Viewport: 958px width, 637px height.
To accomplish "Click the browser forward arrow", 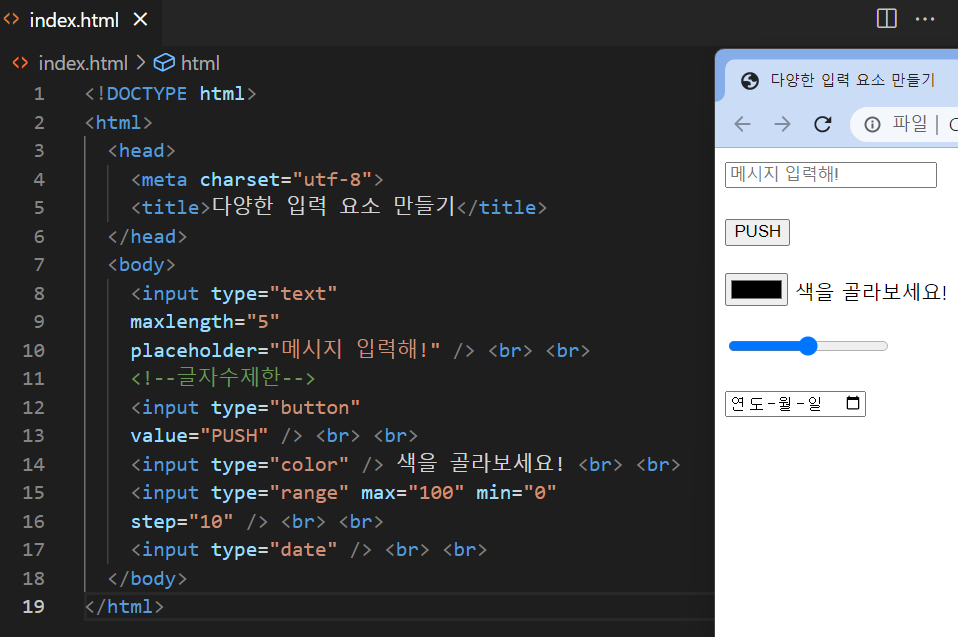I will pos(782,125).
